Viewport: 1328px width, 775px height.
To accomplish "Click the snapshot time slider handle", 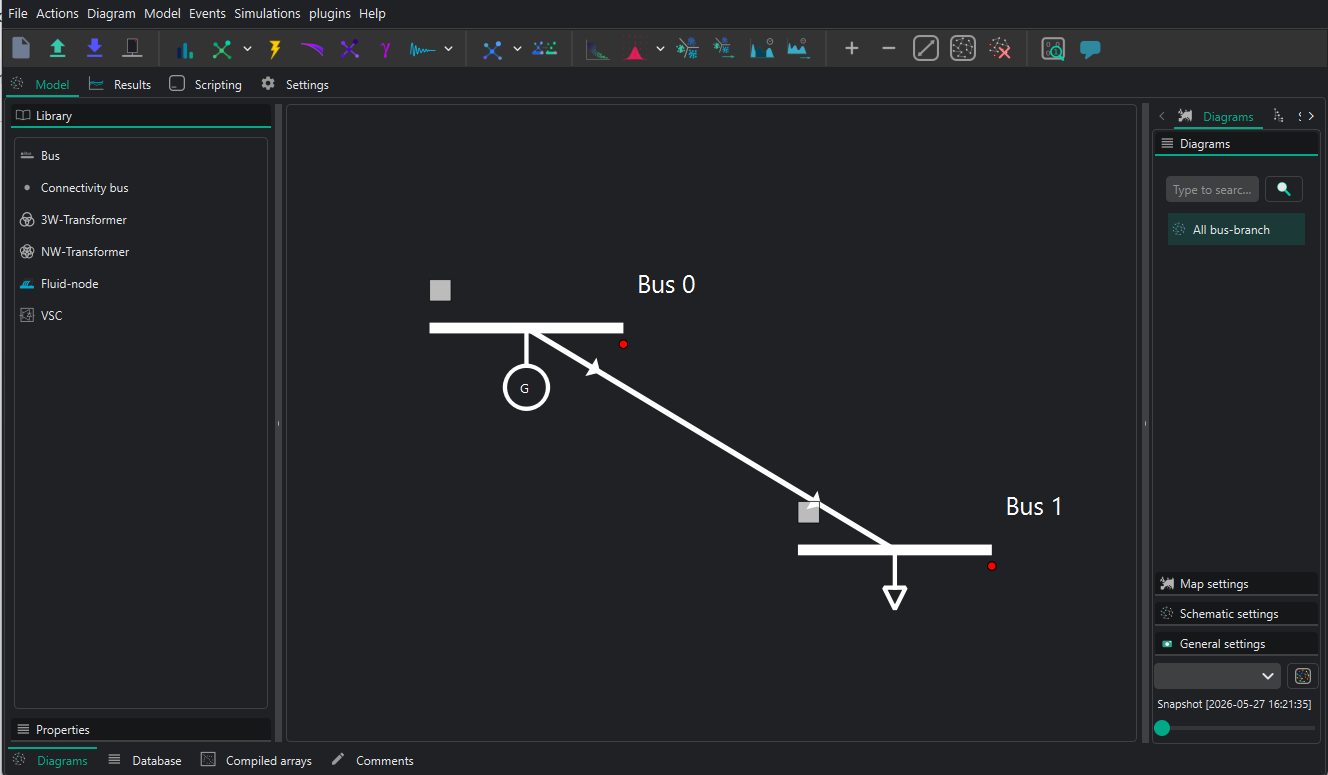I will (1162, 728).
